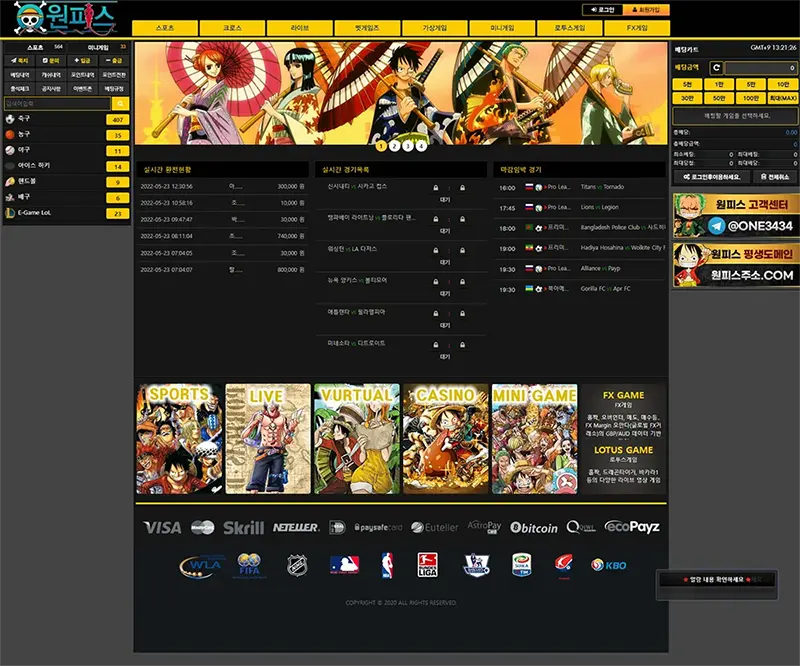Click the MLB league logo
This screenshot has width=800, height=666.
point(344,565)
